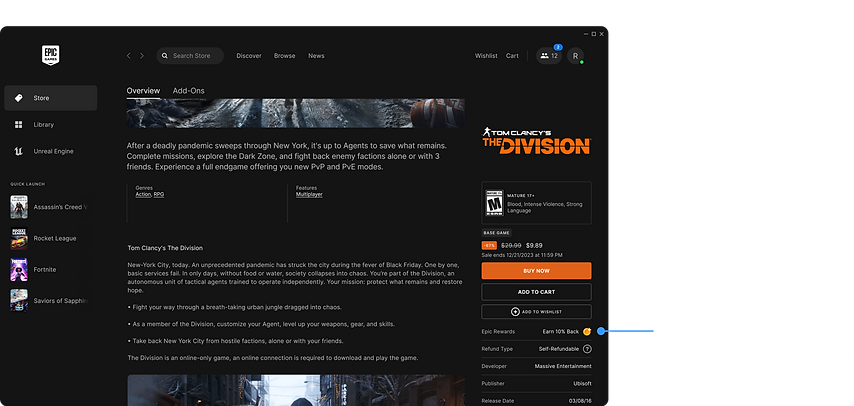Click the ESRB Mature rating icon
The width and height of the screenshot is (854, 406).
pos(495,203)
